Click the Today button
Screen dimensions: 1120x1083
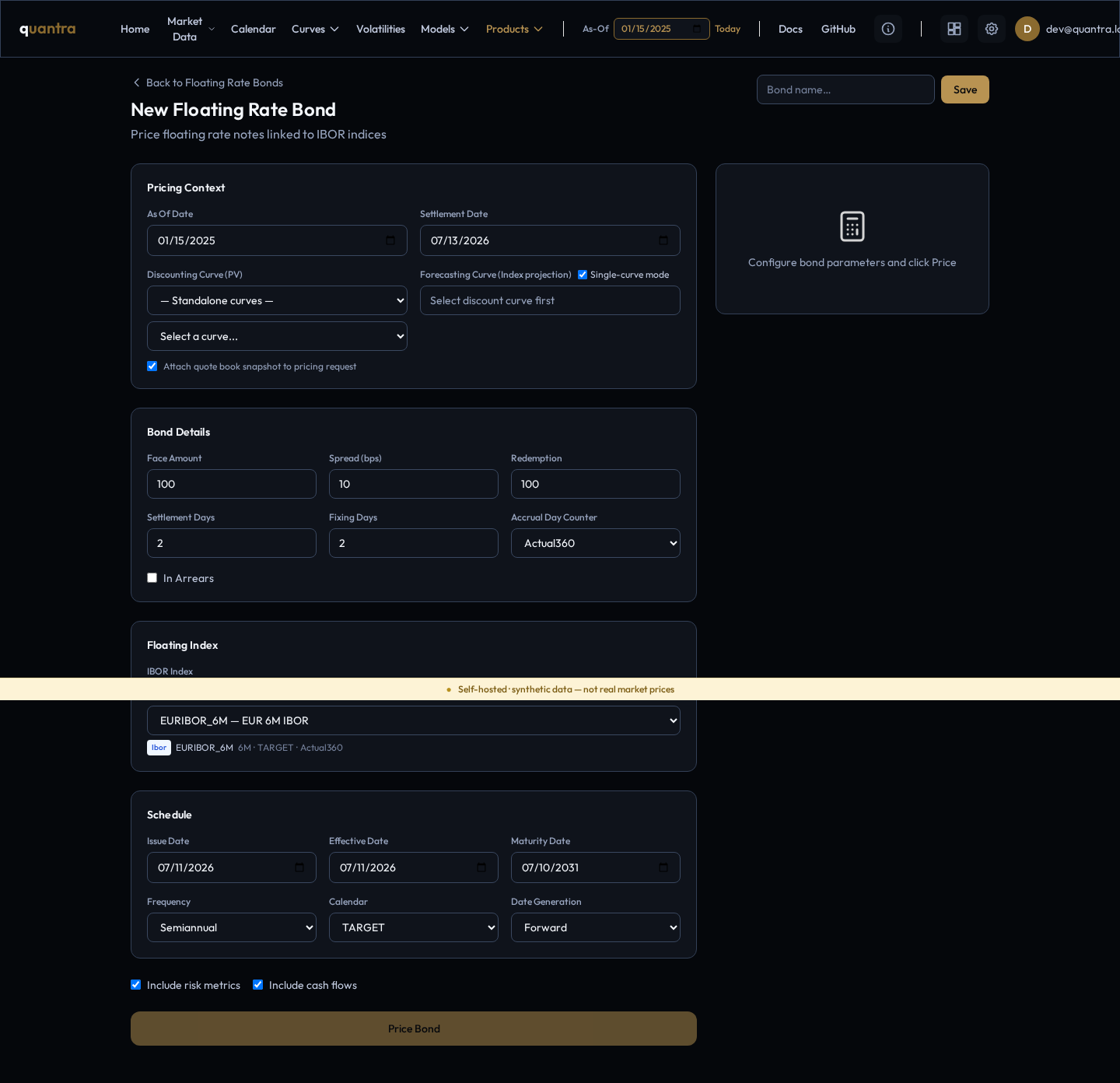click(x=727, y=29)
